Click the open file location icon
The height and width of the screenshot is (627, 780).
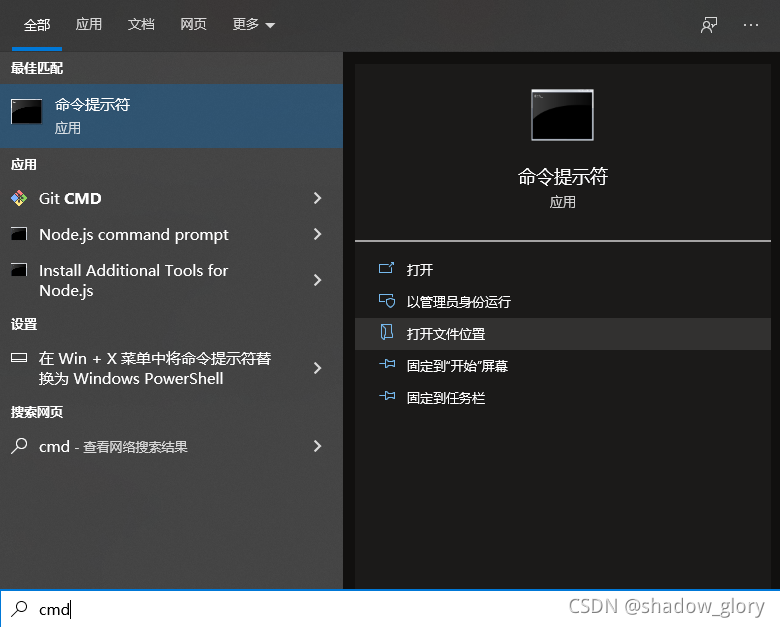pyautogui.click(x=387, y=332)
